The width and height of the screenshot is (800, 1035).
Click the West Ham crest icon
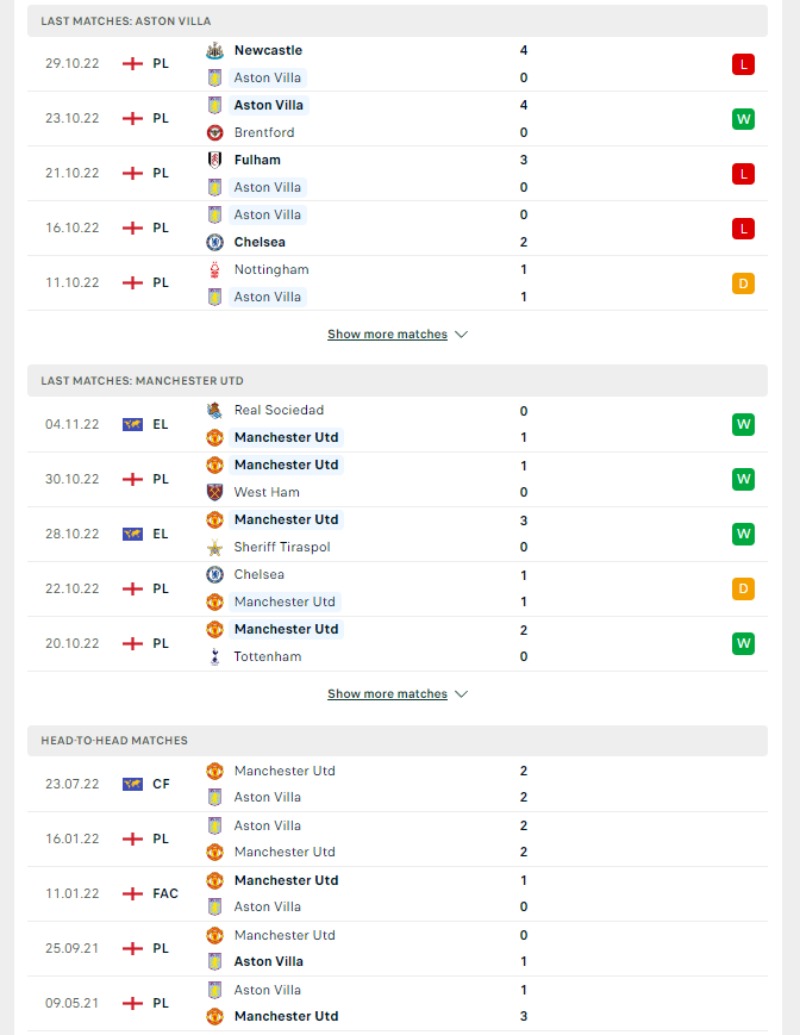point(215,492)
